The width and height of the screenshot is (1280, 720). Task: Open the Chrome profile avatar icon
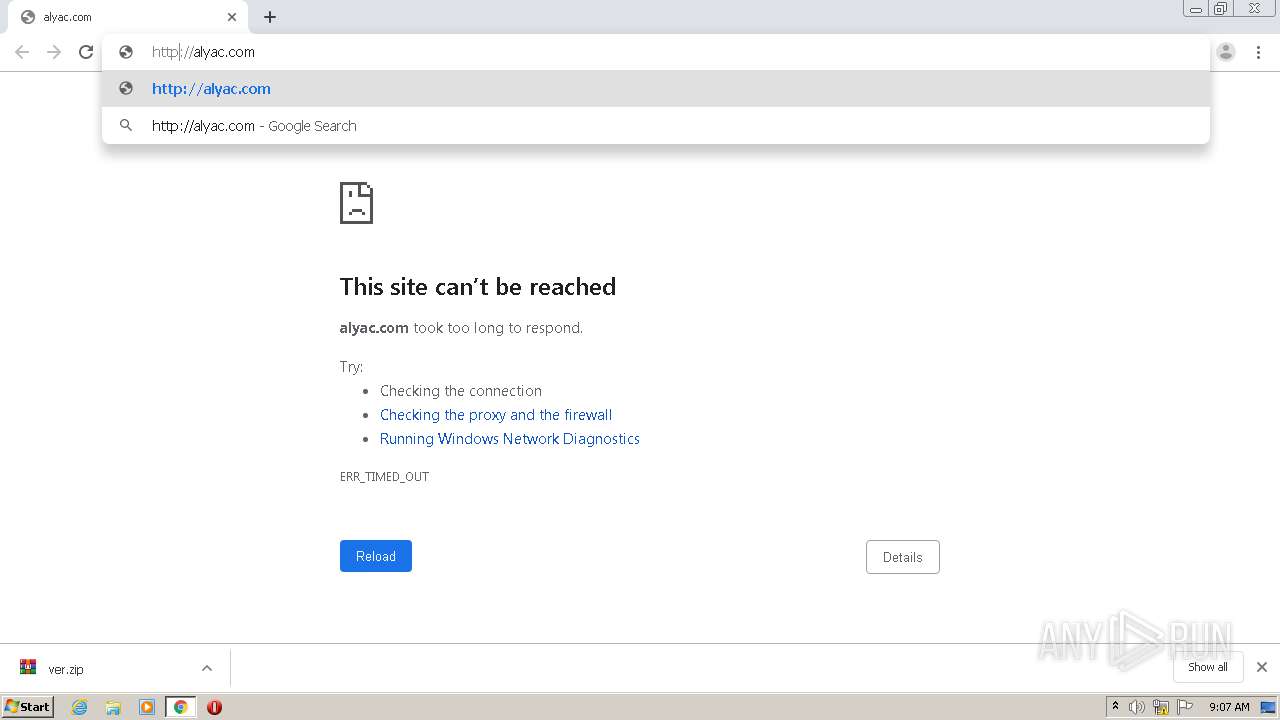click(x=1226, y=52)
